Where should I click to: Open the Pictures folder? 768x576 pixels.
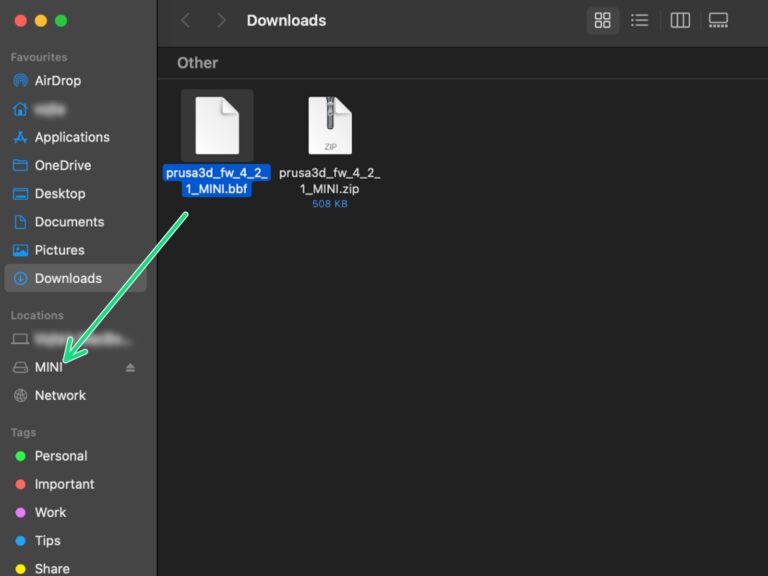(x=59, y=250)
